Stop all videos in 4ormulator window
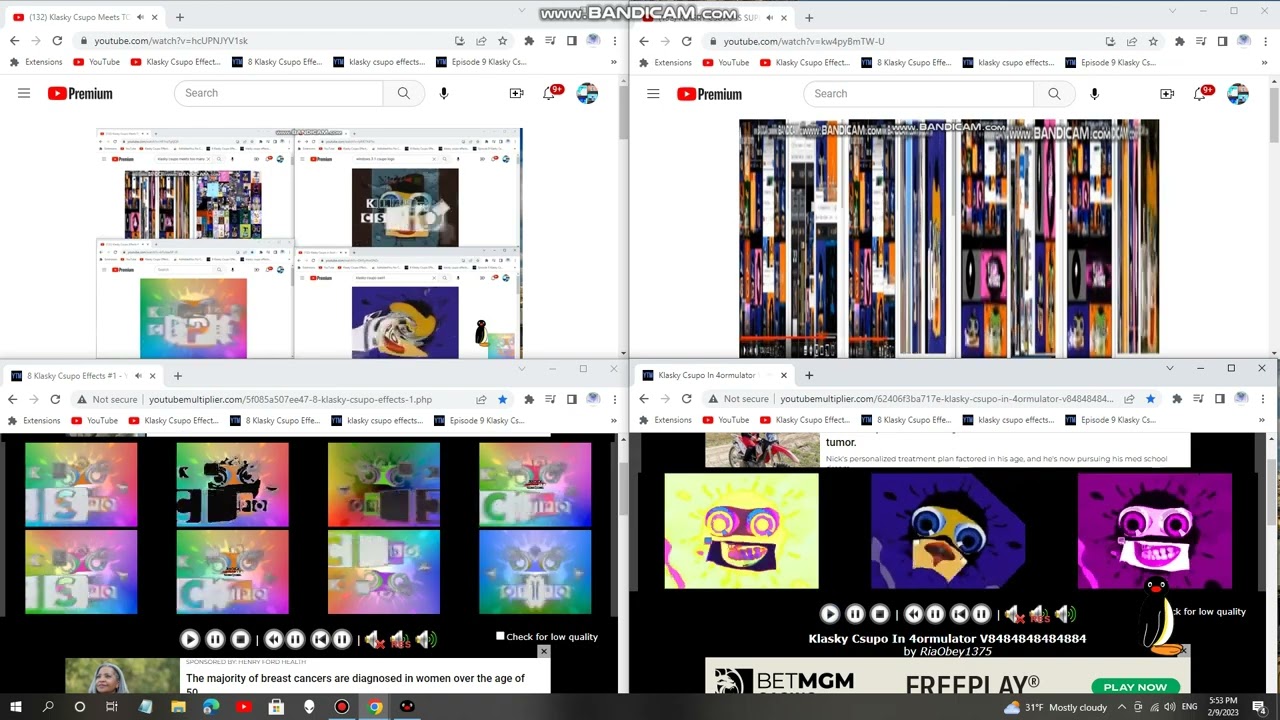This screenshot has width=1280, height=720. coord(880,614)
